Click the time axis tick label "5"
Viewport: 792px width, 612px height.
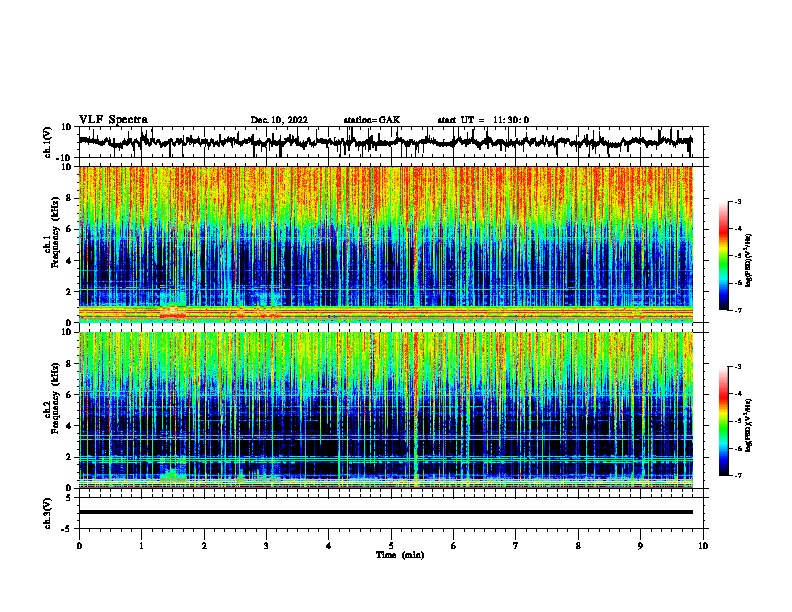tap(391, 546)
